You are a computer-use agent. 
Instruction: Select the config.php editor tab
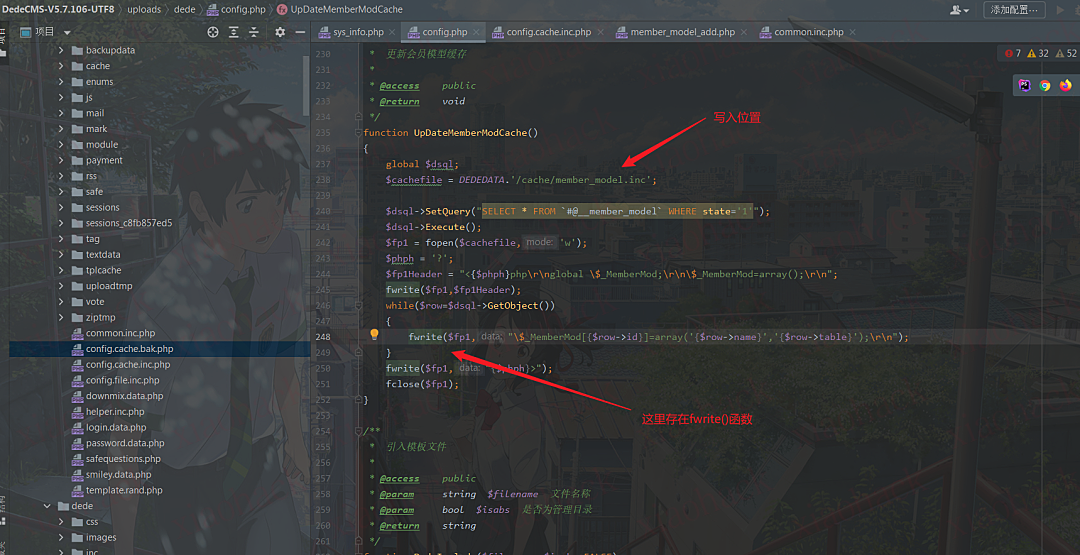click(x=444, y=32)
